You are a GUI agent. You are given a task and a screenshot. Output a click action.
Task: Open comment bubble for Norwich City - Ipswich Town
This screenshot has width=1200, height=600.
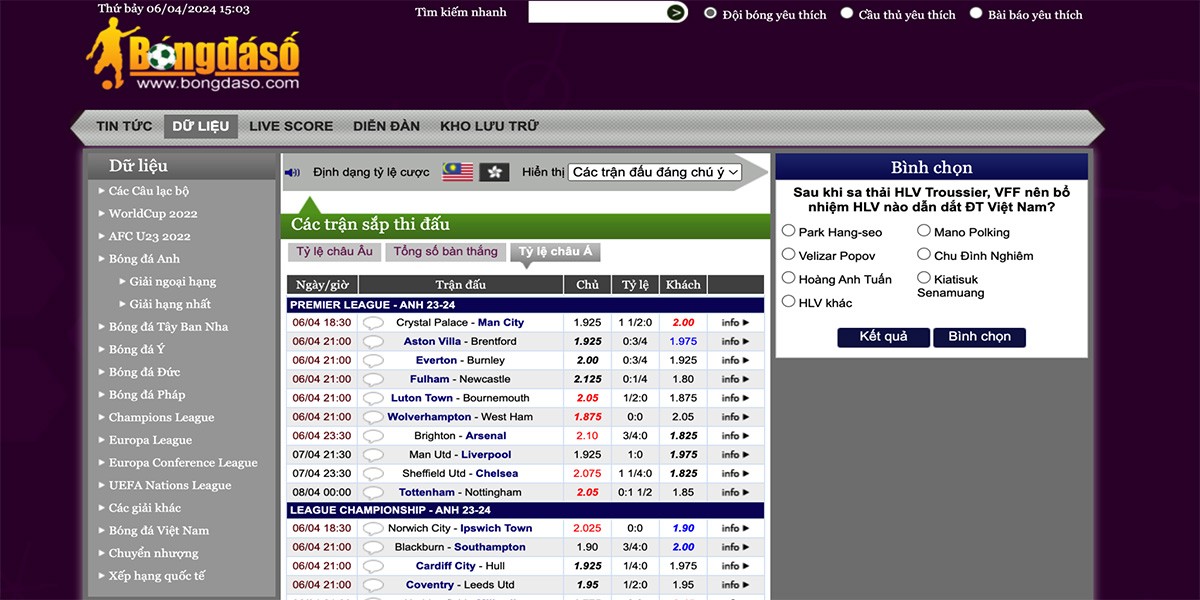(x=373, y=528)
